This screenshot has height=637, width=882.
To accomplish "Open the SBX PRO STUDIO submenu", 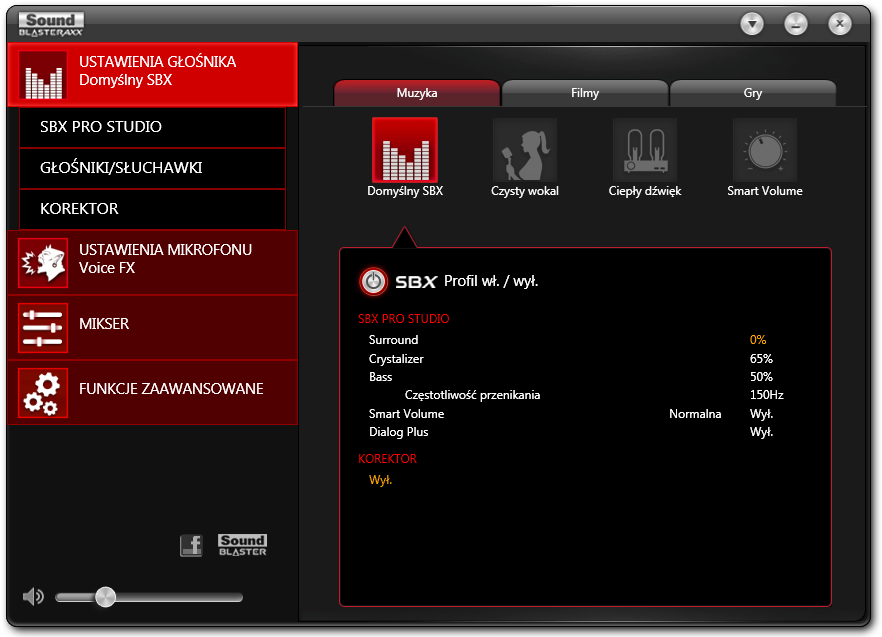I will [x=152, y=127].
